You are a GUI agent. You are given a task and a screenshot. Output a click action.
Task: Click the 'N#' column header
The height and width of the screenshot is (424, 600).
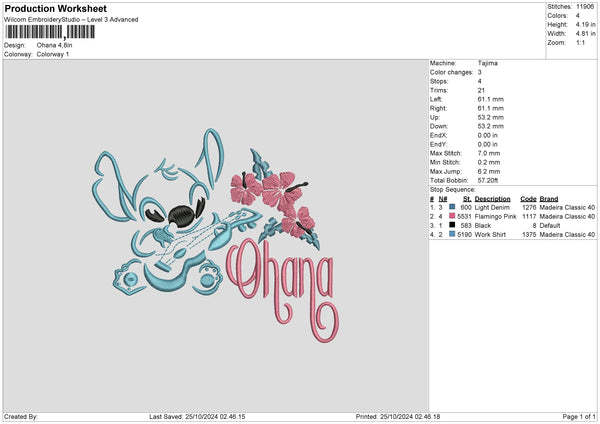point(443,199)
